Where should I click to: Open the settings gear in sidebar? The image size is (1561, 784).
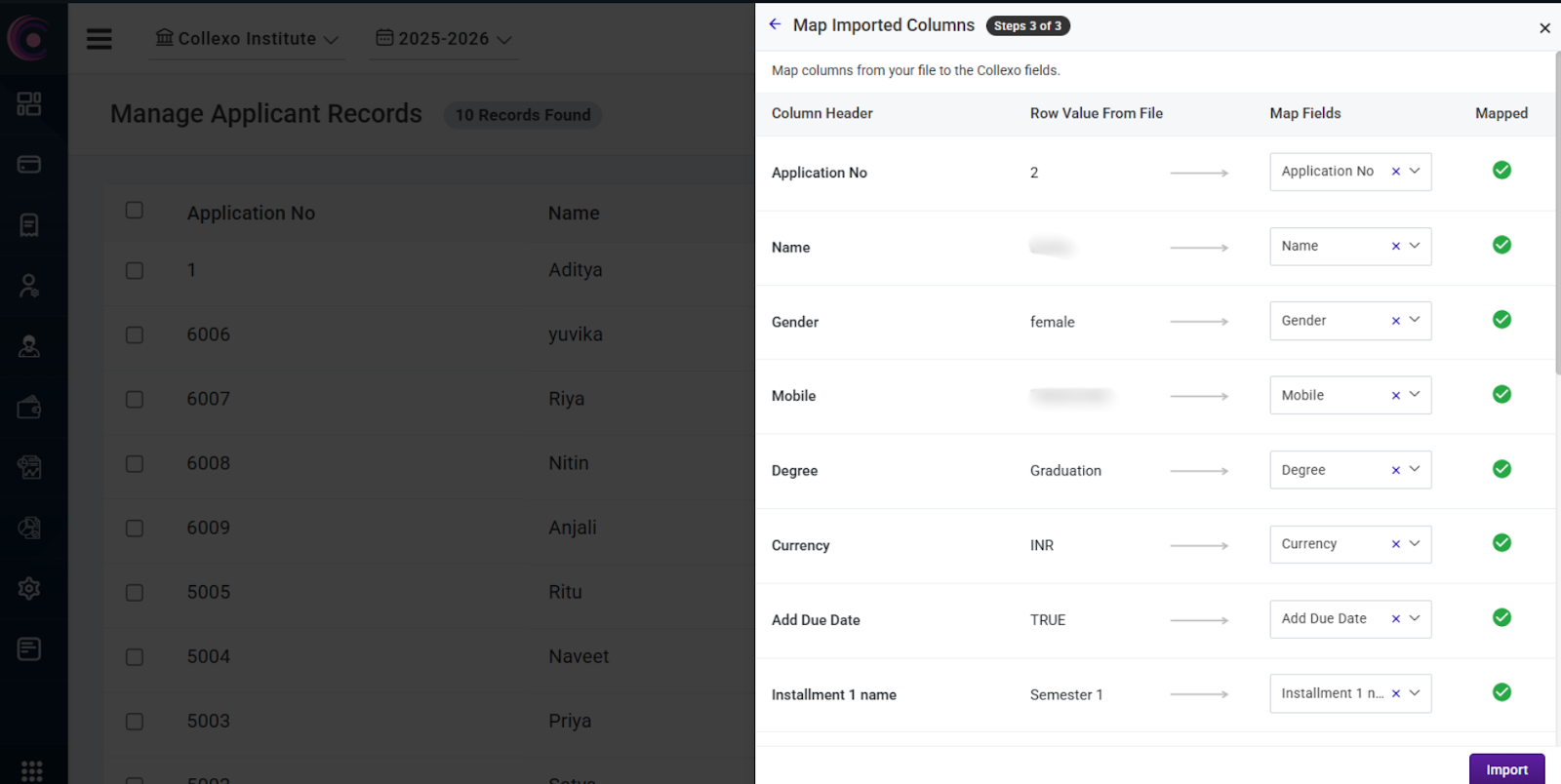29,589
